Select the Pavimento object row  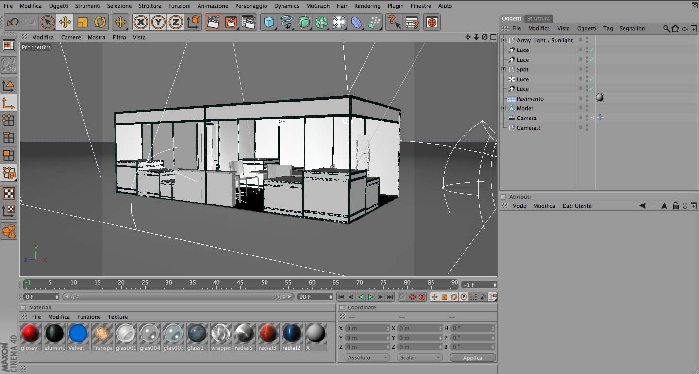[530, 99]
